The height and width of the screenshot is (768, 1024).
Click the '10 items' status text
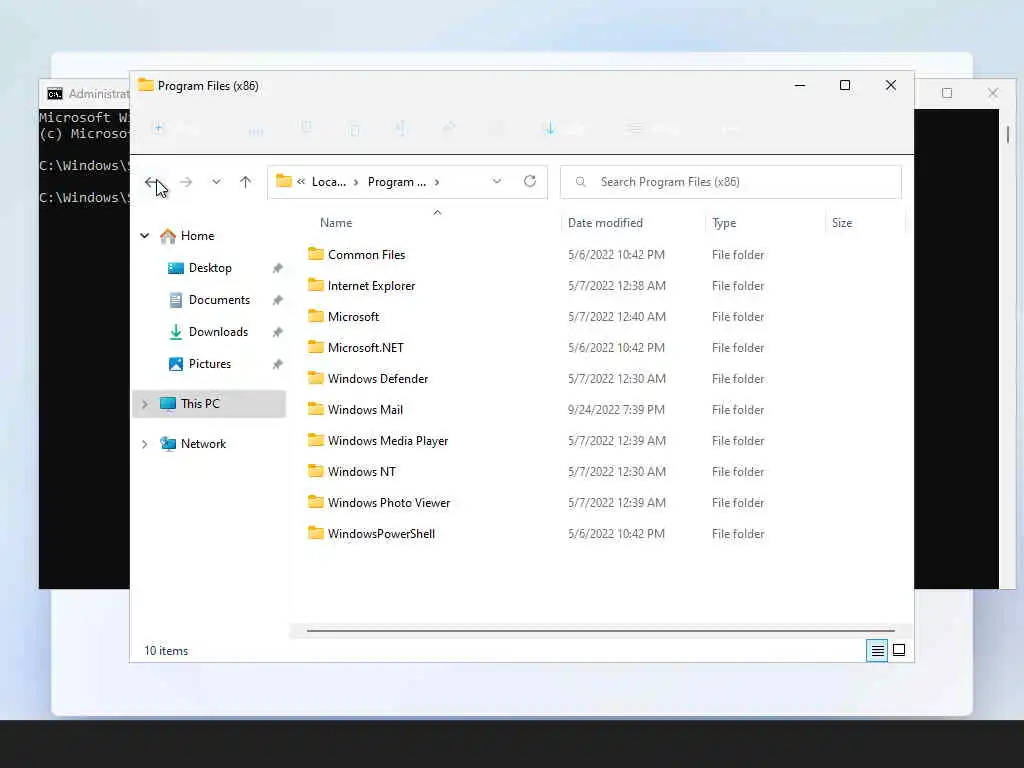pyautogui.click(x=166, y=651)
